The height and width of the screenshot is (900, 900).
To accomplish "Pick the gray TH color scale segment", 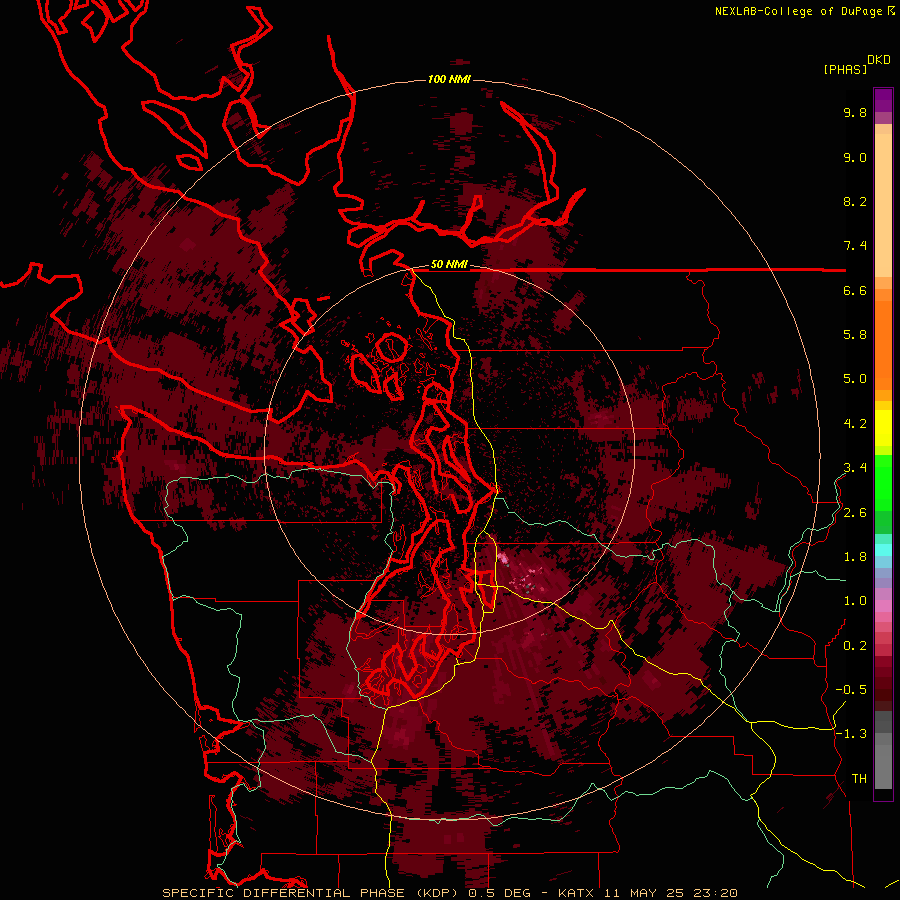I will [x=883, y=767].
